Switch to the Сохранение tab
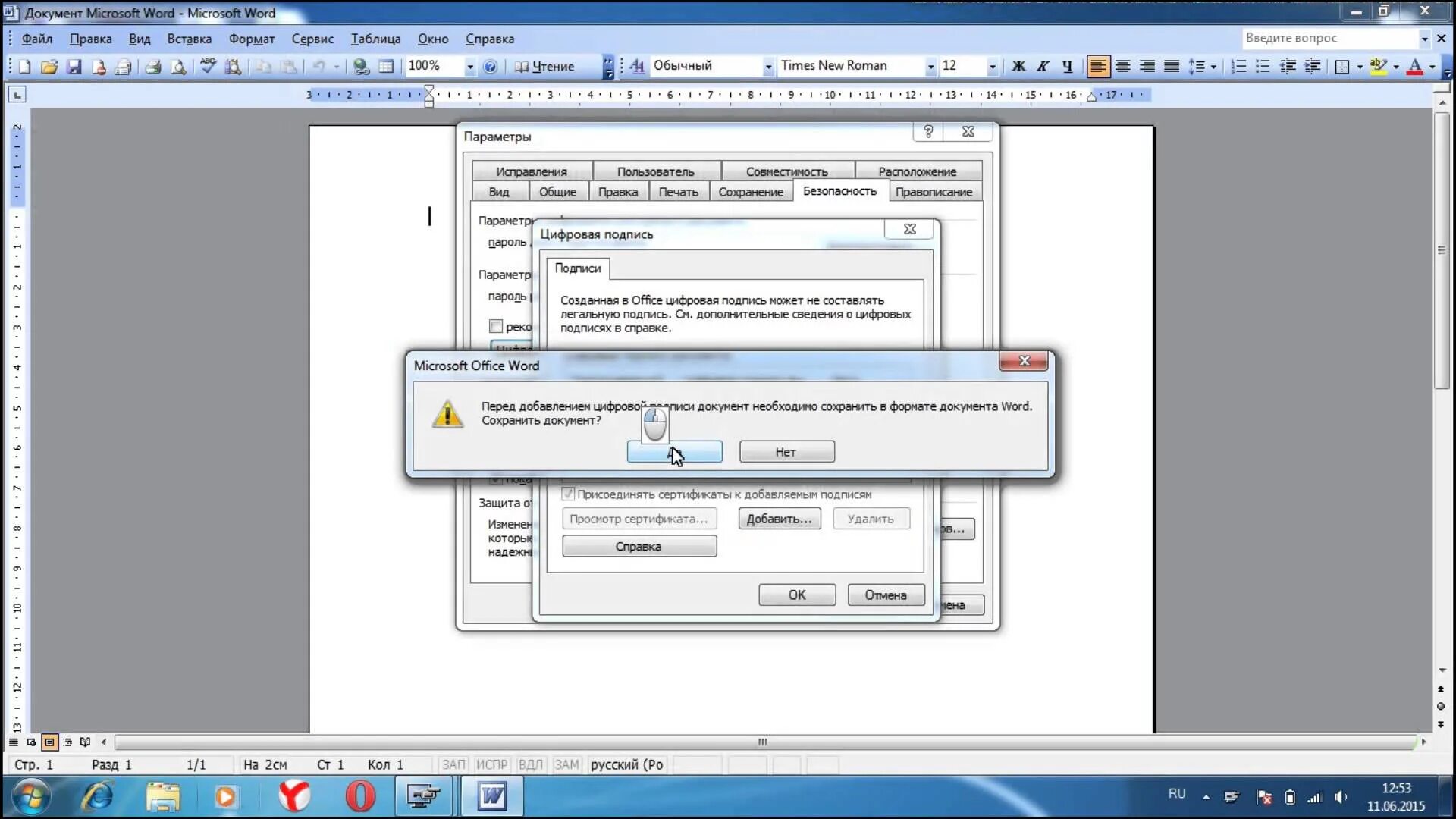Screen dimensions: 1456x819 point(750,192)
